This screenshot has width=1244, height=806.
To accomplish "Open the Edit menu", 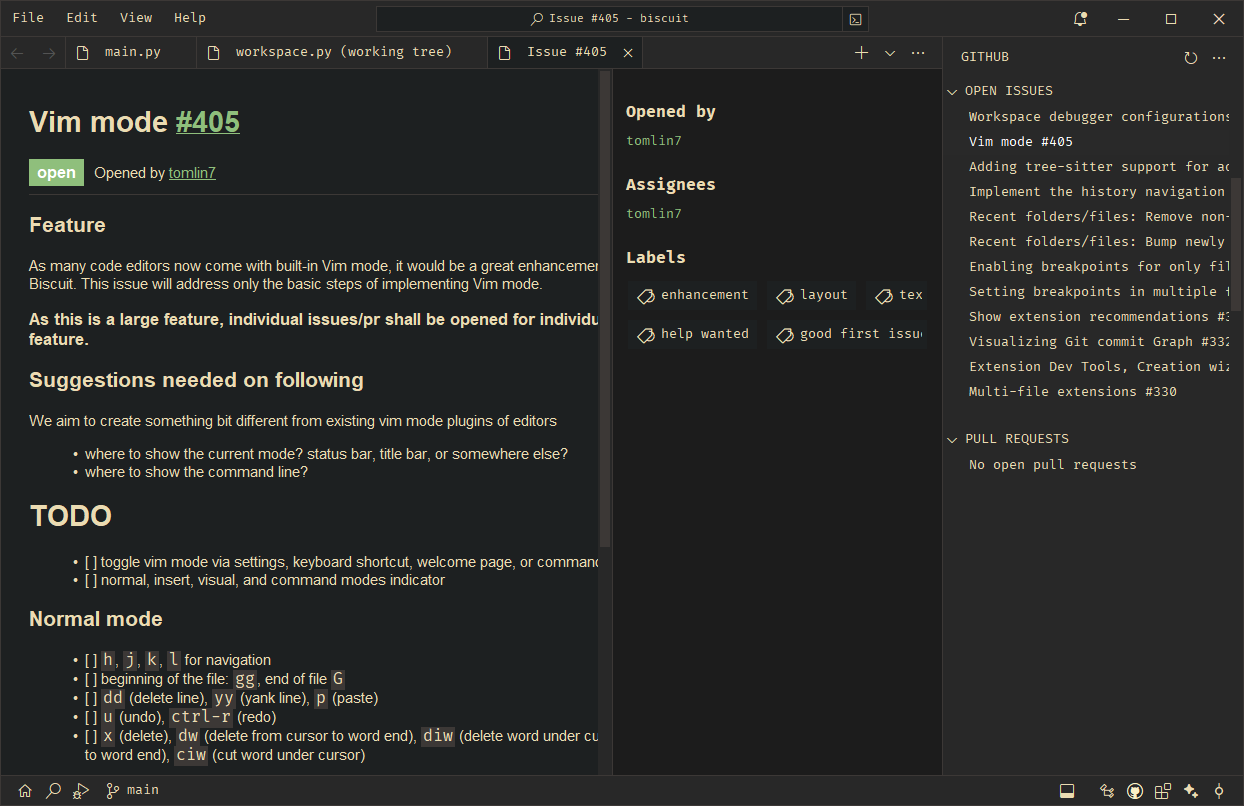I will point(82,17).
